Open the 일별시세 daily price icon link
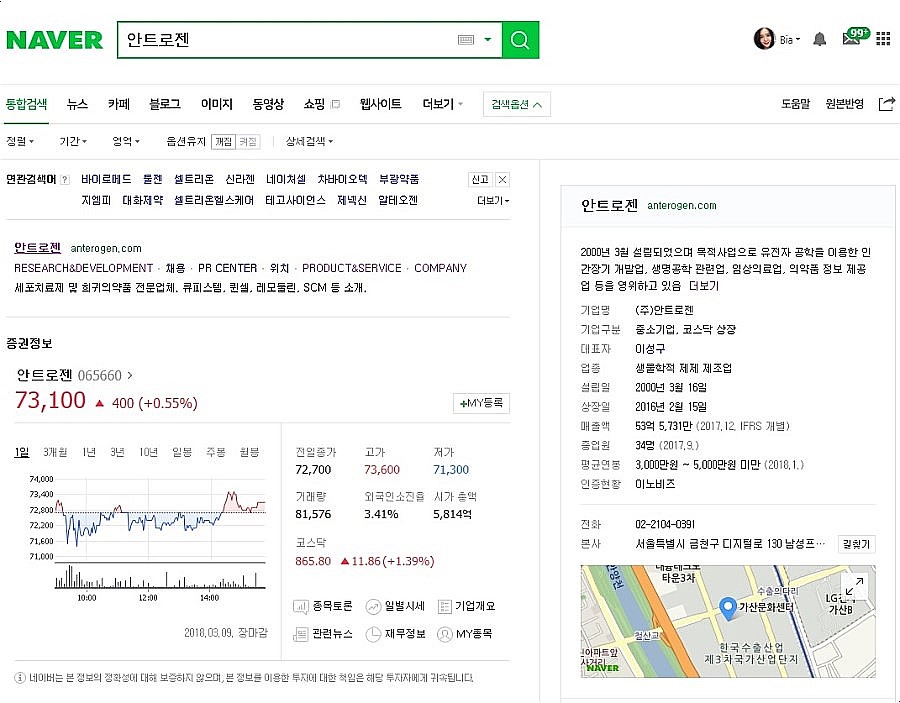Viewport: 900px width, 703px height. [x=395, y=606]
